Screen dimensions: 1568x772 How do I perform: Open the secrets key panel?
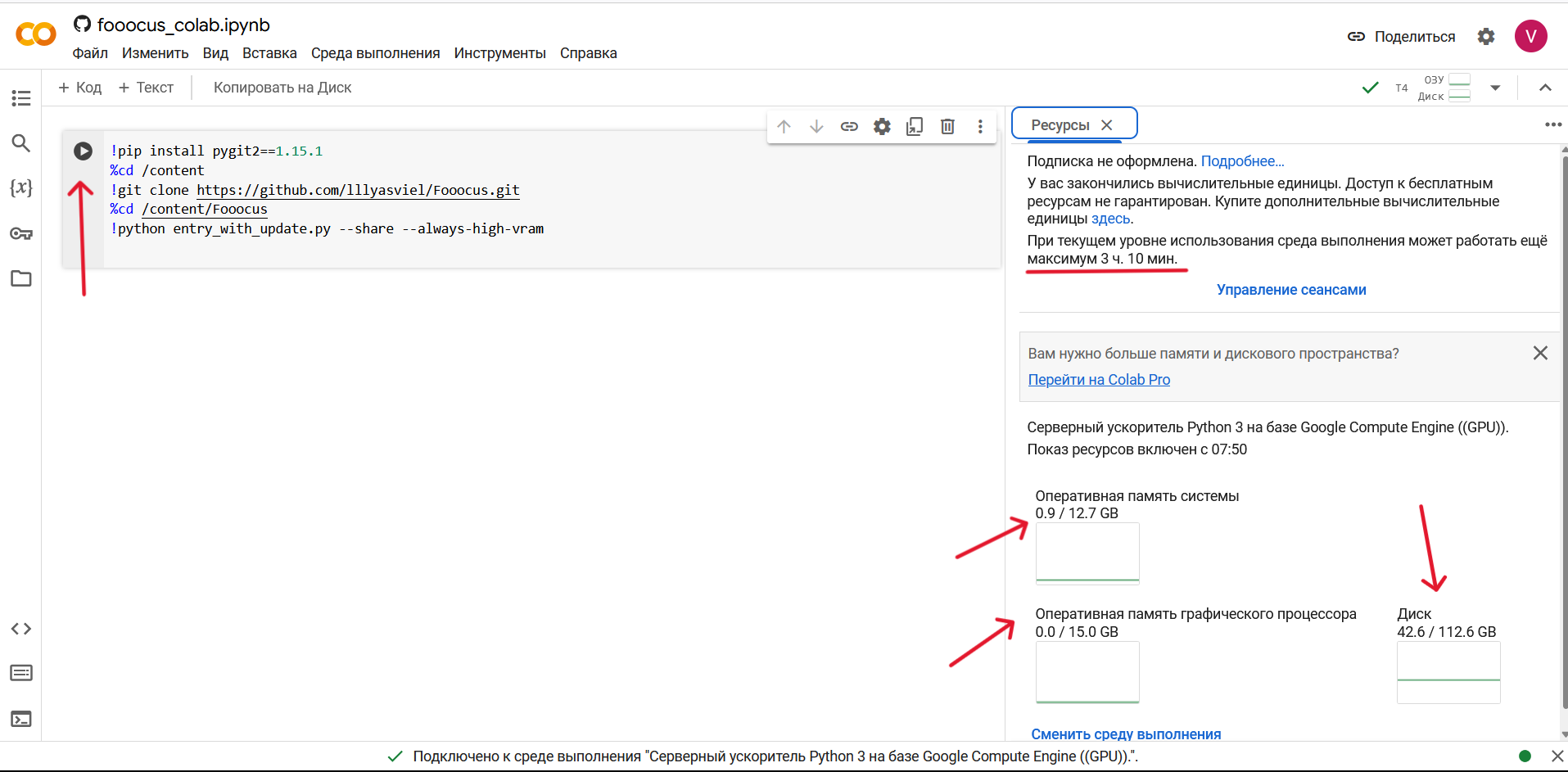(21, 233)
